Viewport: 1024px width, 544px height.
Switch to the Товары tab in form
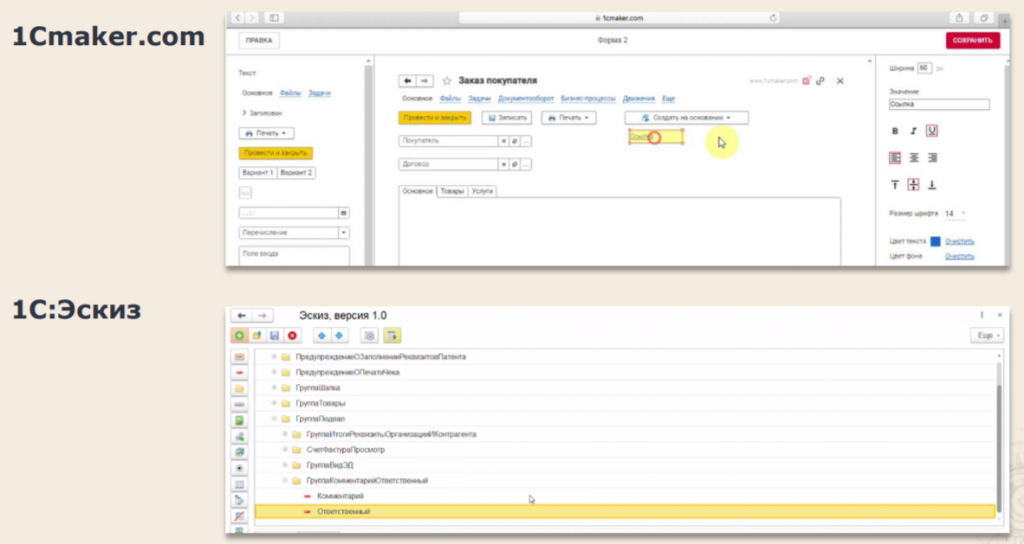[452, 191]
